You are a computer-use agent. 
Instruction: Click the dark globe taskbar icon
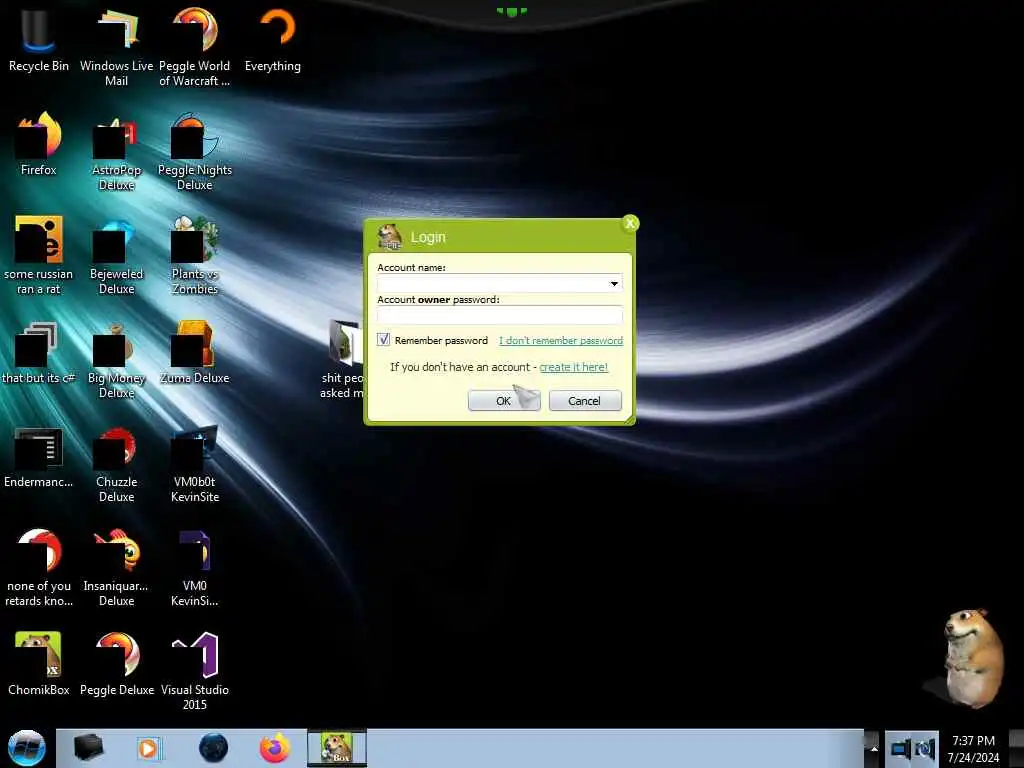click(213, 748)
